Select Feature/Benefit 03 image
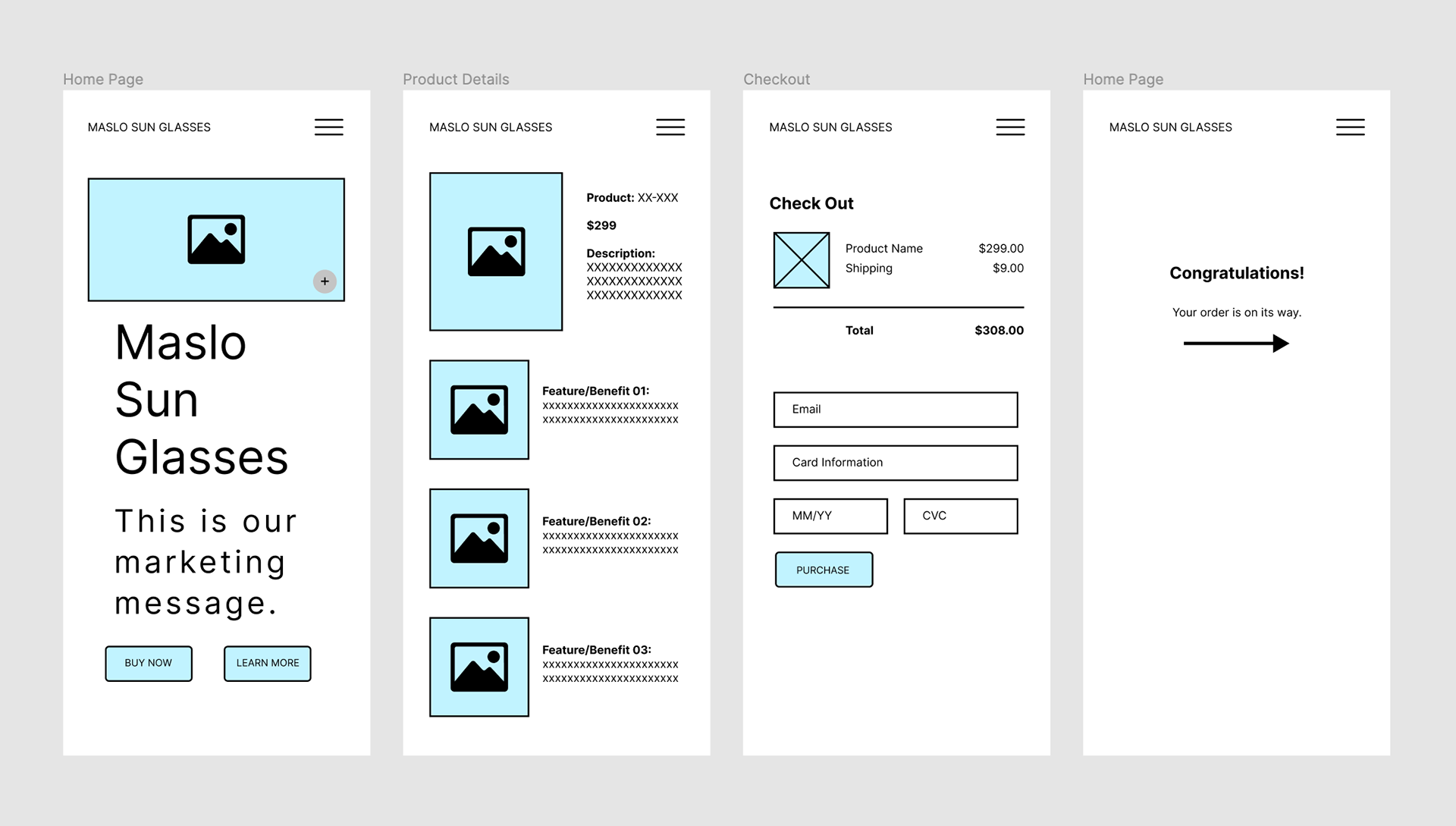Image resolution: width=1456 pixels, height=826 pixels. point(479,667)
